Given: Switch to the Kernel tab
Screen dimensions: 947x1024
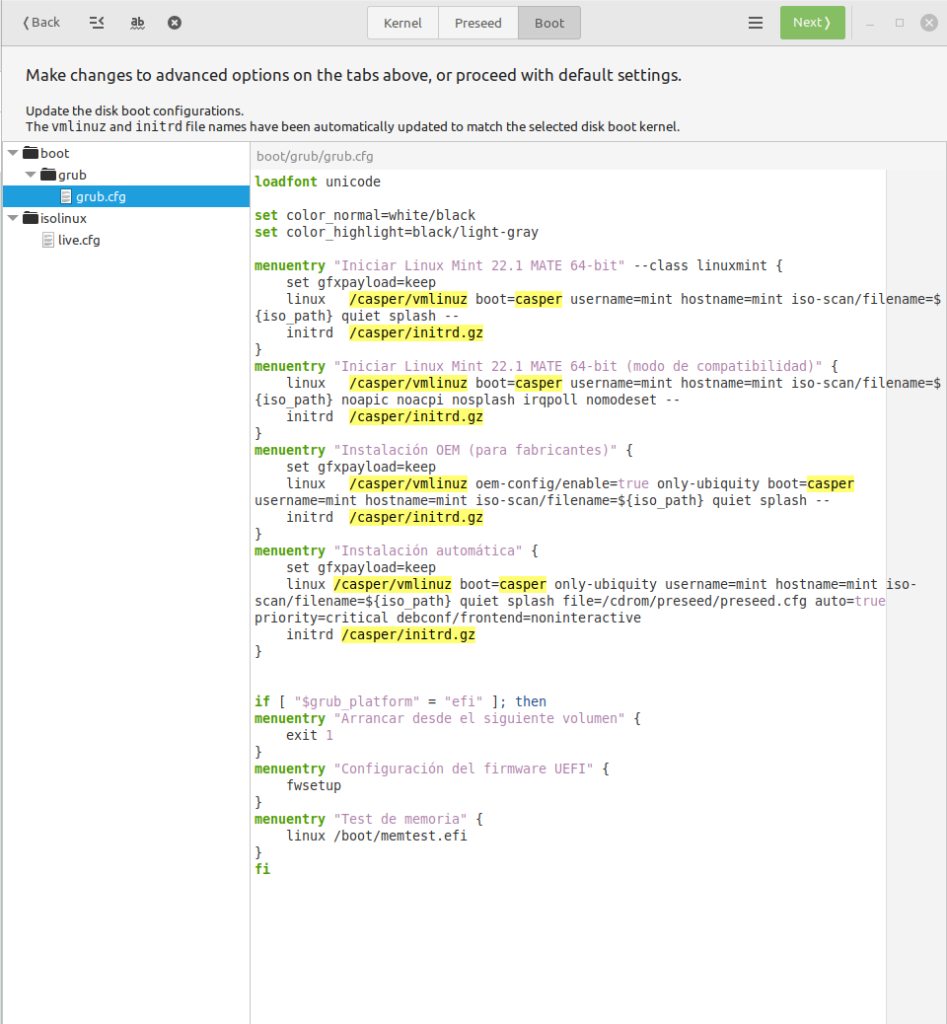Looking at the screenshot, I should click(x=402, y=23).
